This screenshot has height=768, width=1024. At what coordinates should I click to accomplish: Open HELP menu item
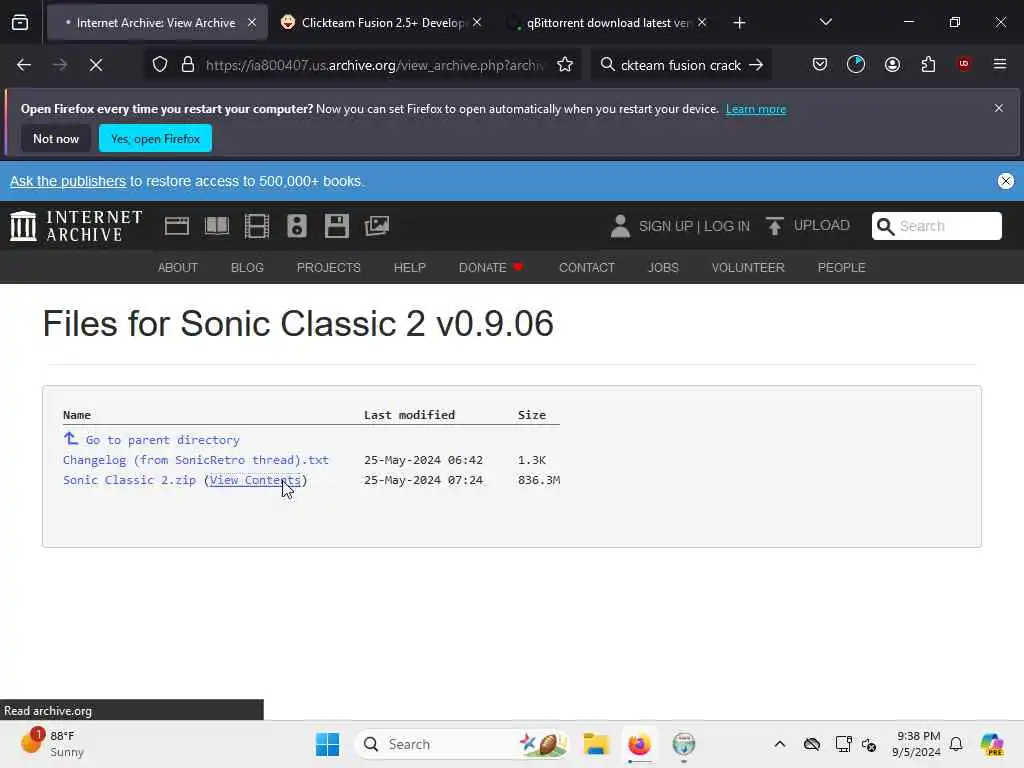[409, 268]
